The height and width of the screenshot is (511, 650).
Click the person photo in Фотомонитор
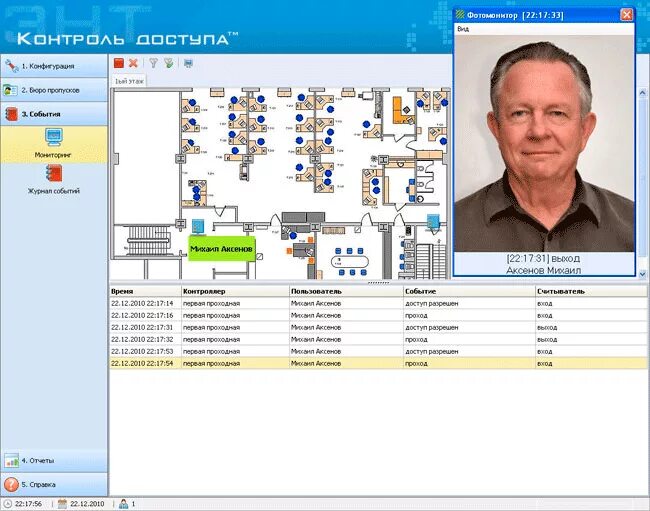click(x=544, y=143)
